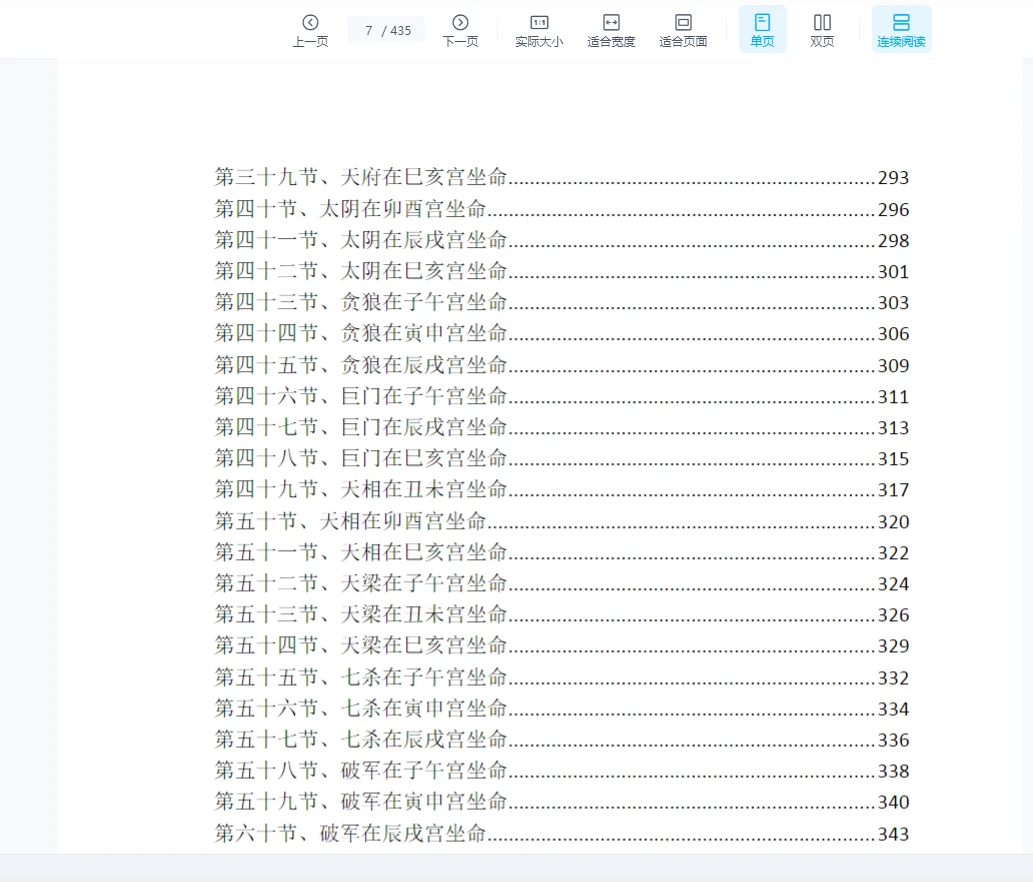Open entry 第四十一节、太阴在辰戌宫坐命
This screenshot has width=1033, height=882.
coord(562,240)
